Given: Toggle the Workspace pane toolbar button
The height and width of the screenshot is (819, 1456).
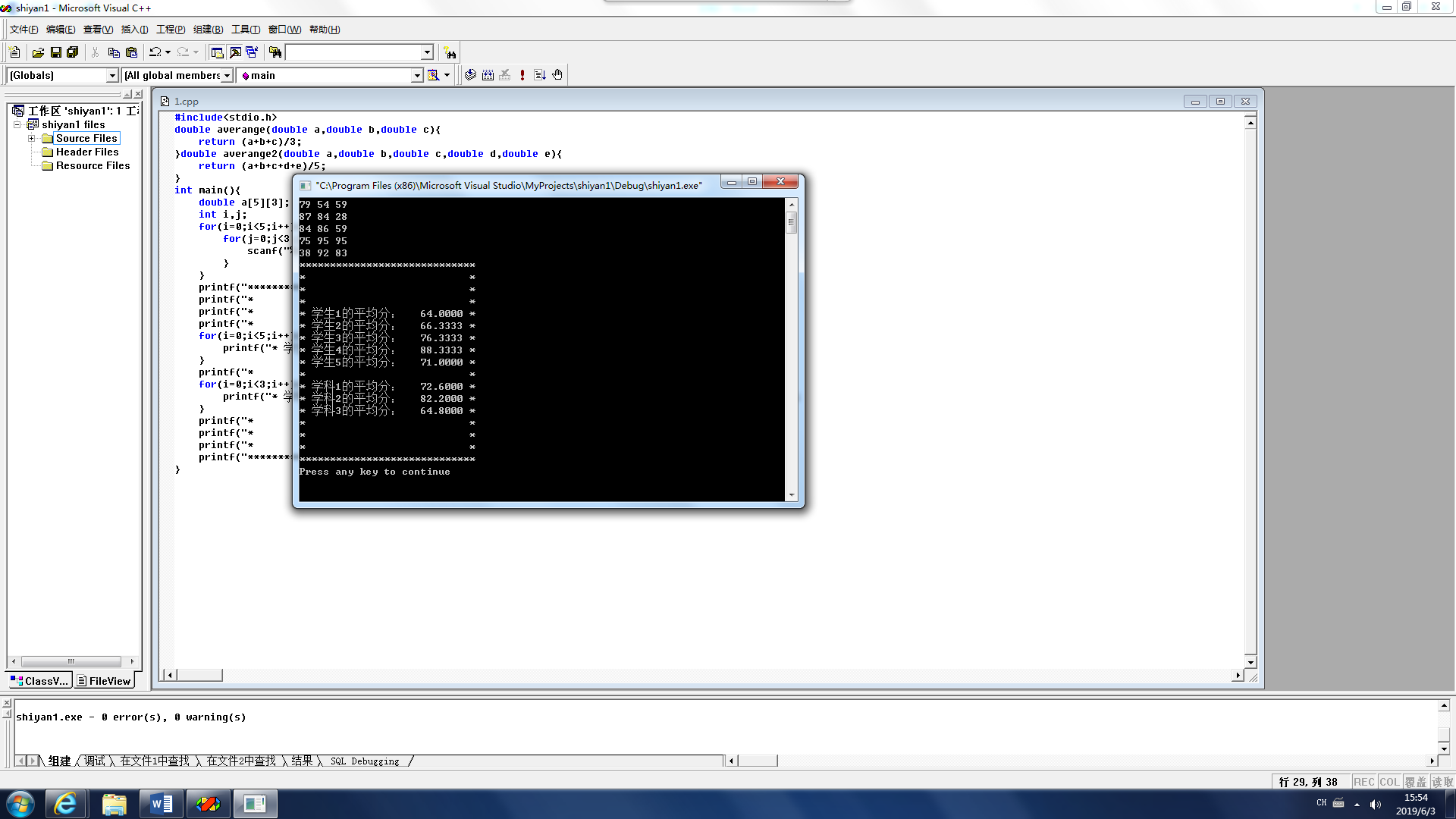Looking at the screenshot, I should pos(217,52).
